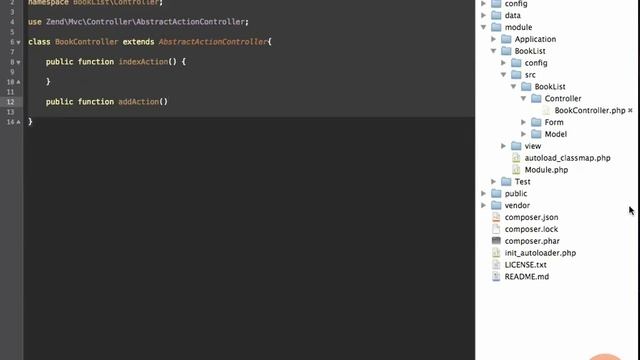Expand the vendor folder
This screenshot has width=640, height=360.
tap(484, 205)
